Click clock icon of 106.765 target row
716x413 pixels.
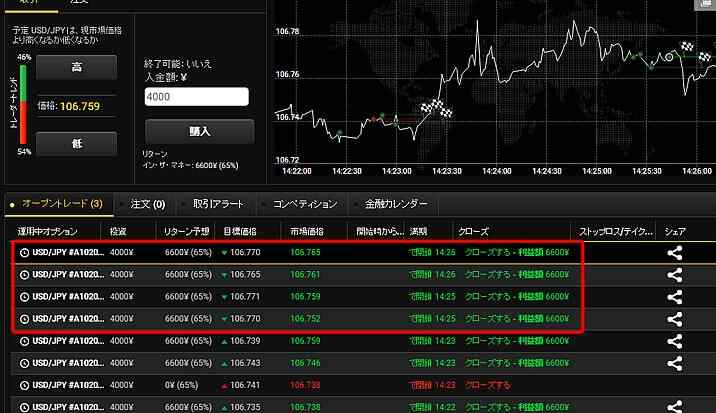point(24,275)
